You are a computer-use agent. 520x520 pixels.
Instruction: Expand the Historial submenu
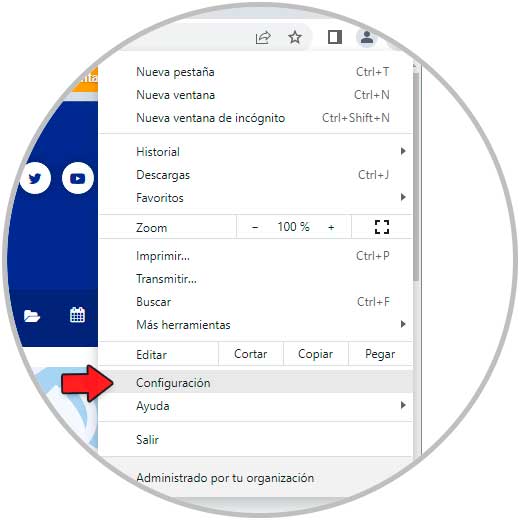click(256, 152)
